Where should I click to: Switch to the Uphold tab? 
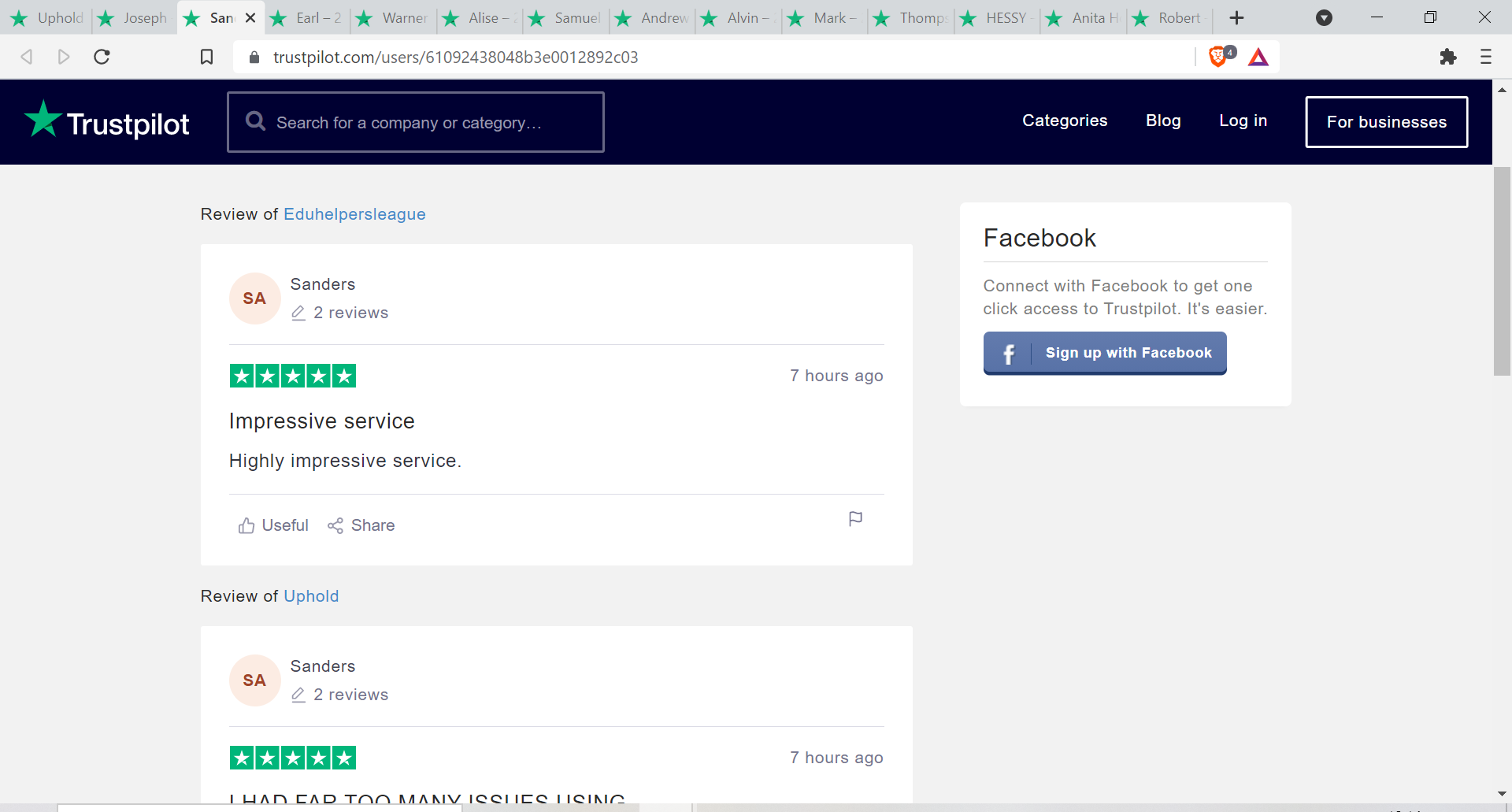coord(49,17)
